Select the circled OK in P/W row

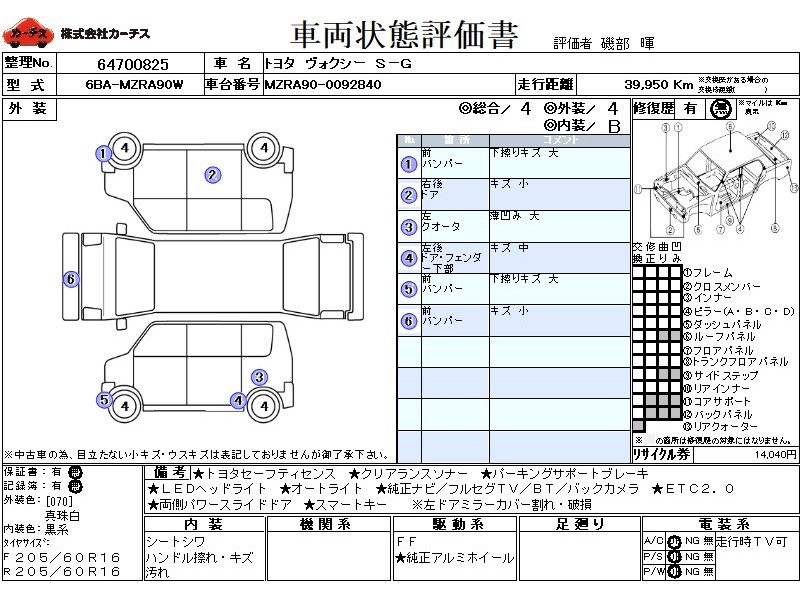674,571
